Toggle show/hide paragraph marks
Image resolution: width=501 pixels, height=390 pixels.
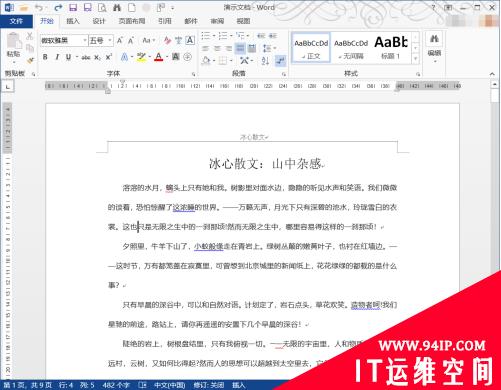280,61
